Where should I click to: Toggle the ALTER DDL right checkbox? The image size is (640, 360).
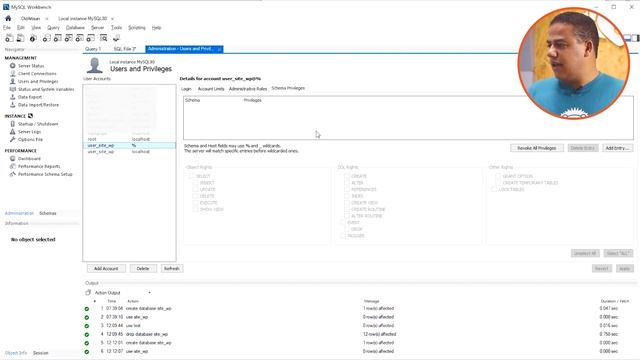point(347,183)
